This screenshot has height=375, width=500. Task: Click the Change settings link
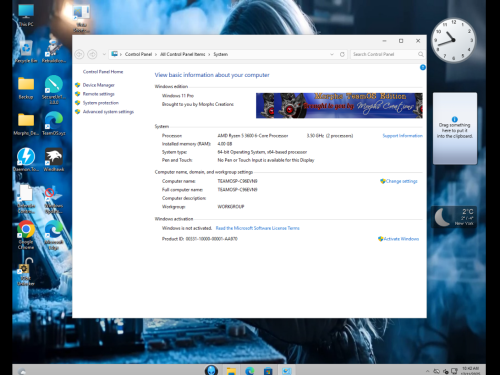pyautogui.click(x=401, y=181)
